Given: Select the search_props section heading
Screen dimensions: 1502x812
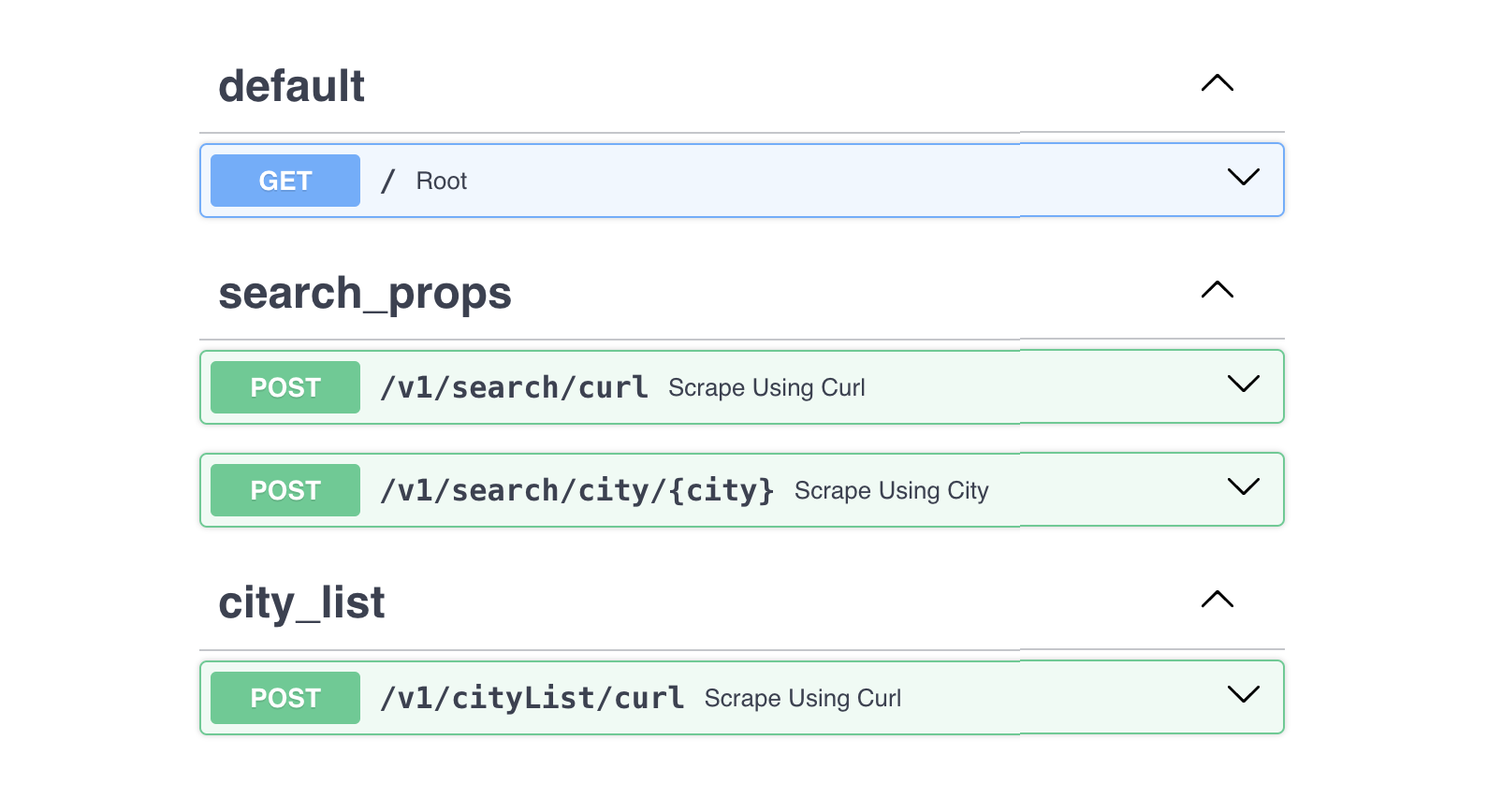Looking at the screenshot, I should tap(365, 293).
